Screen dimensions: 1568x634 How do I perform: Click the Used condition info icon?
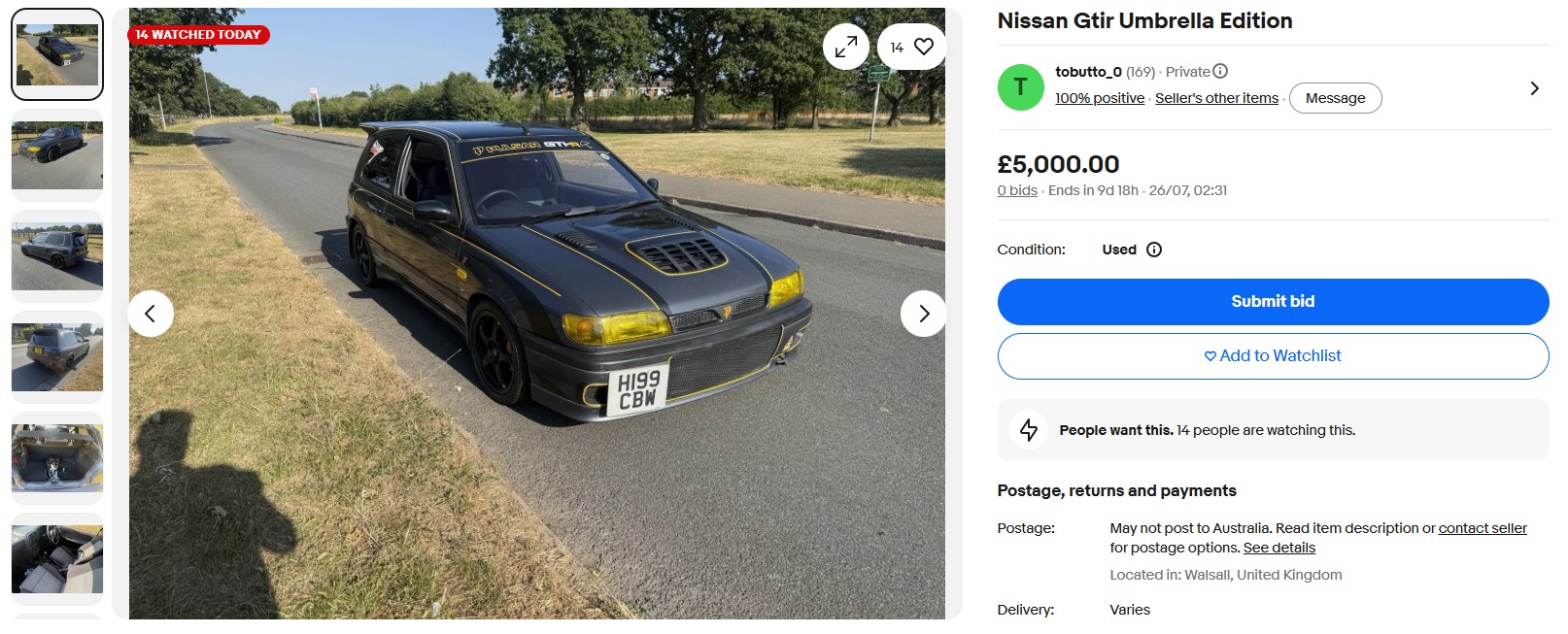(1154, 250)
